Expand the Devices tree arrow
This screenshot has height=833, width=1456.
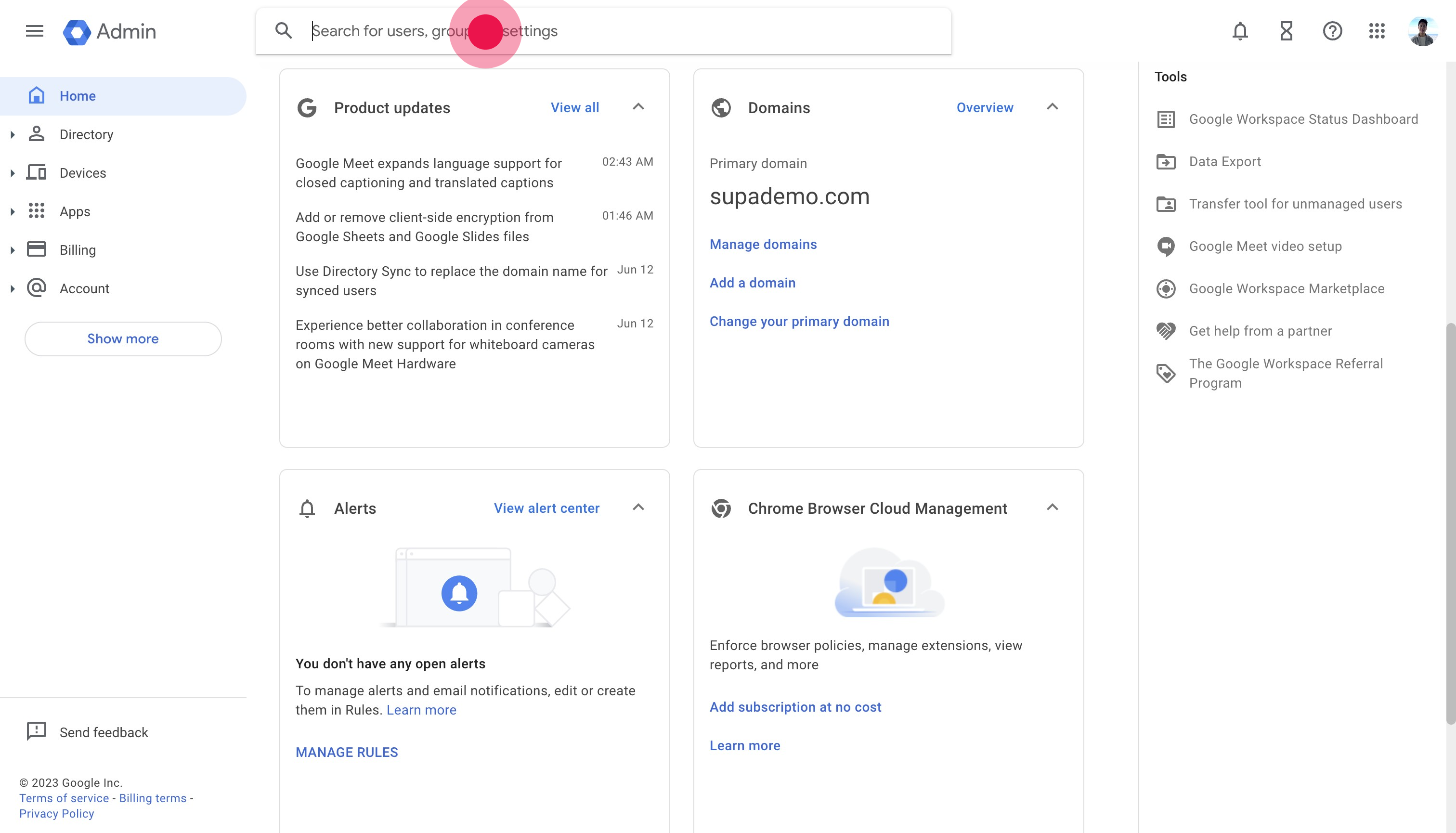[x=13, y=173]
